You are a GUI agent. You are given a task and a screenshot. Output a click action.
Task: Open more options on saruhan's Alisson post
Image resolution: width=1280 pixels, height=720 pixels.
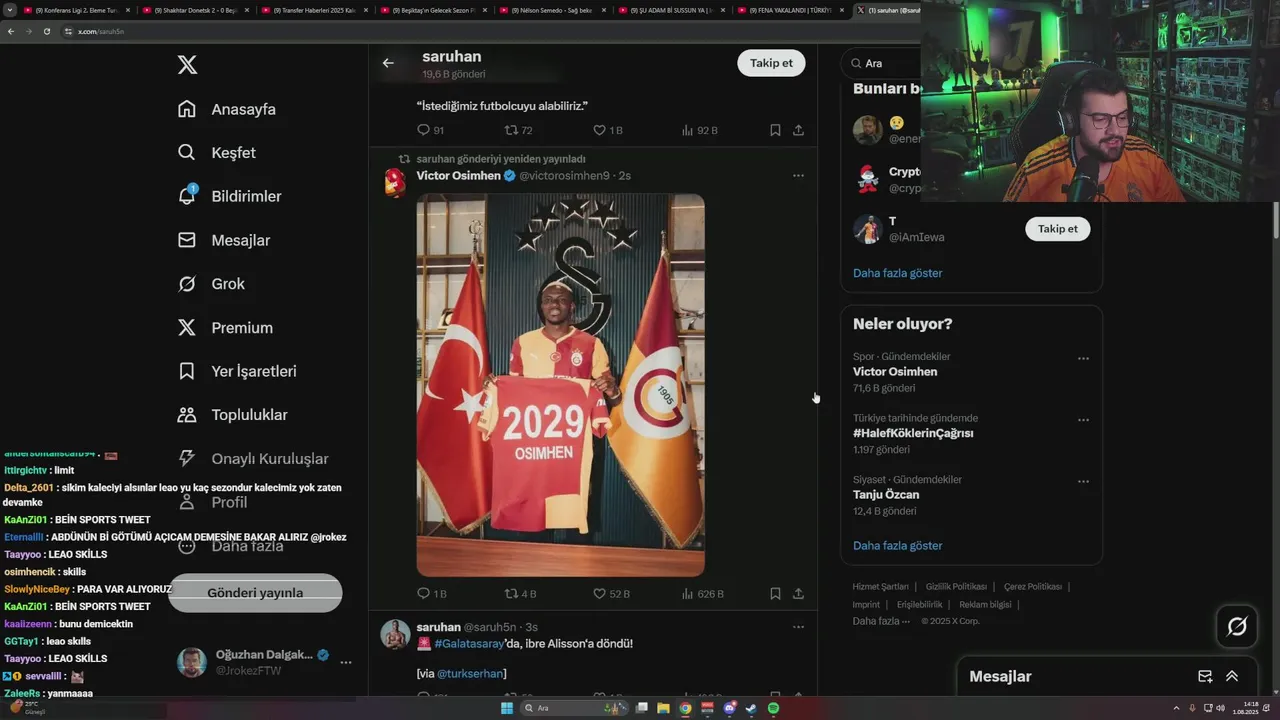[798, 627]
